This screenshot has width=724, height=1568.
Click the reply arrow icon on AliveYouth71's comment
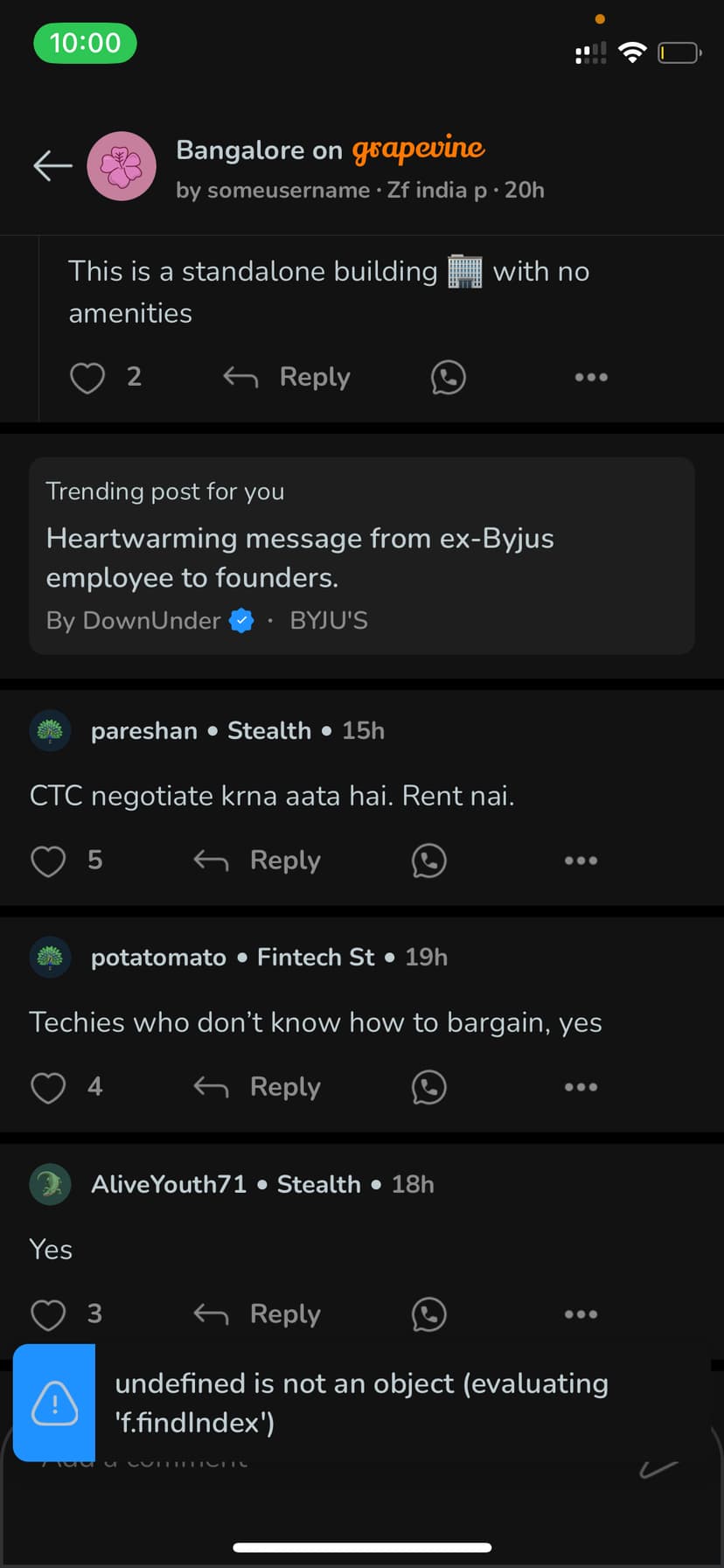211,1314
